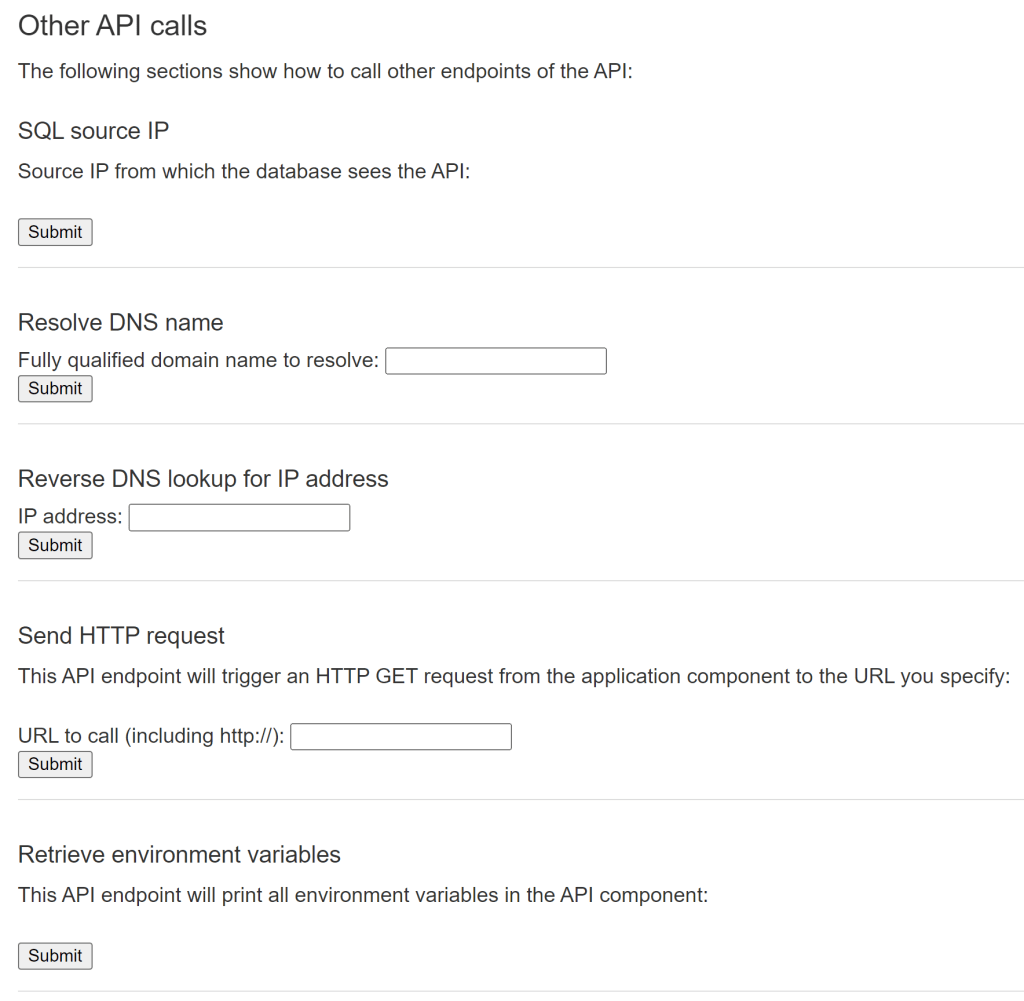
Task: Focus the fully qualified domain name field
Action: click(x=495, y=360)
